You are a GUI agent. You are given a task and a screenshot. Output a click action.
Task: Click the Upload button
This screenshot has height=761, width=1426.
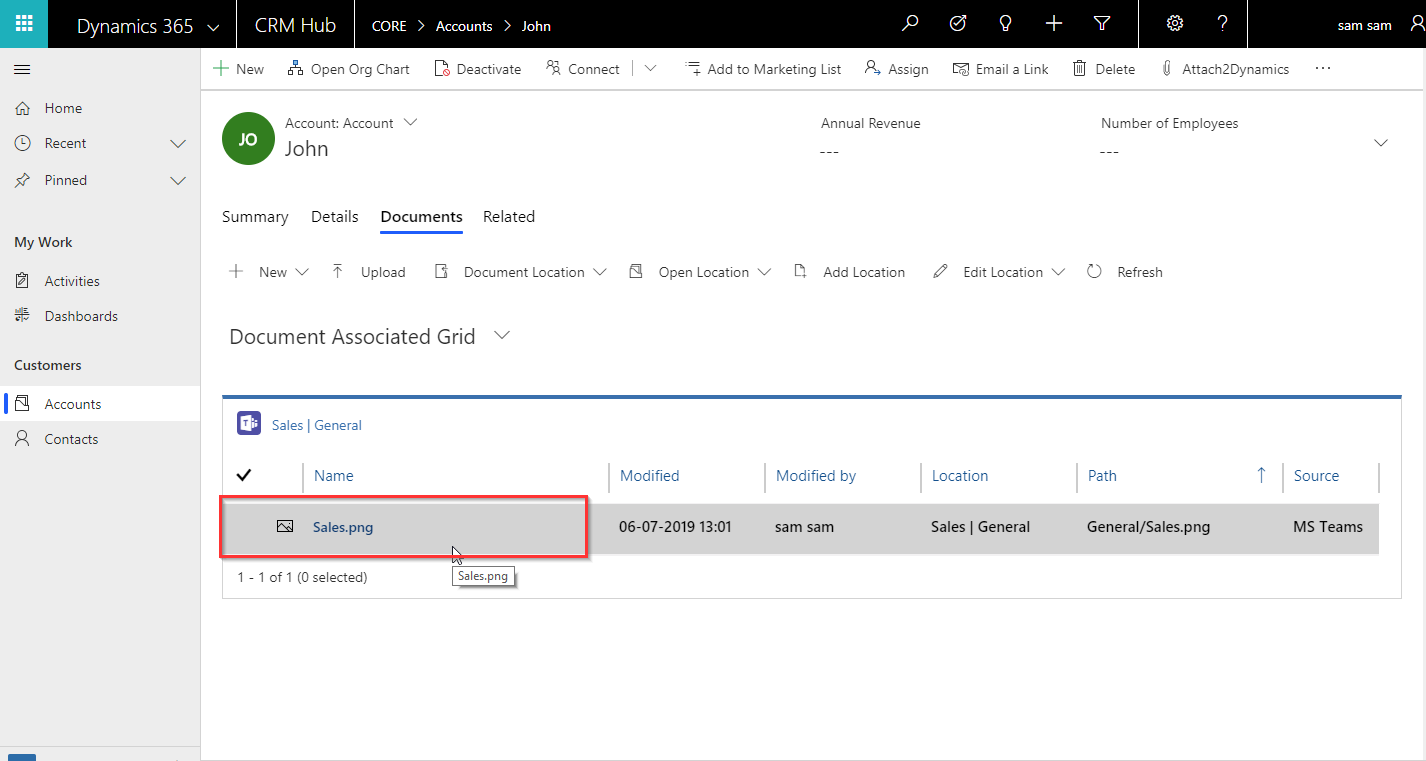pos(368,272)
